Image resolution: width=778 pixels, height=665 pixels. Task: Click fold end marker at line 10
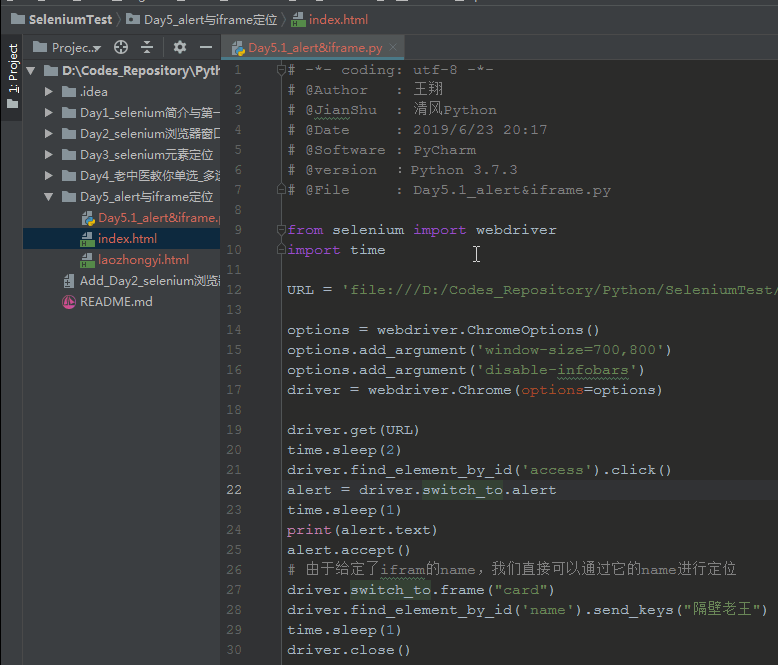tap(281, 250)
